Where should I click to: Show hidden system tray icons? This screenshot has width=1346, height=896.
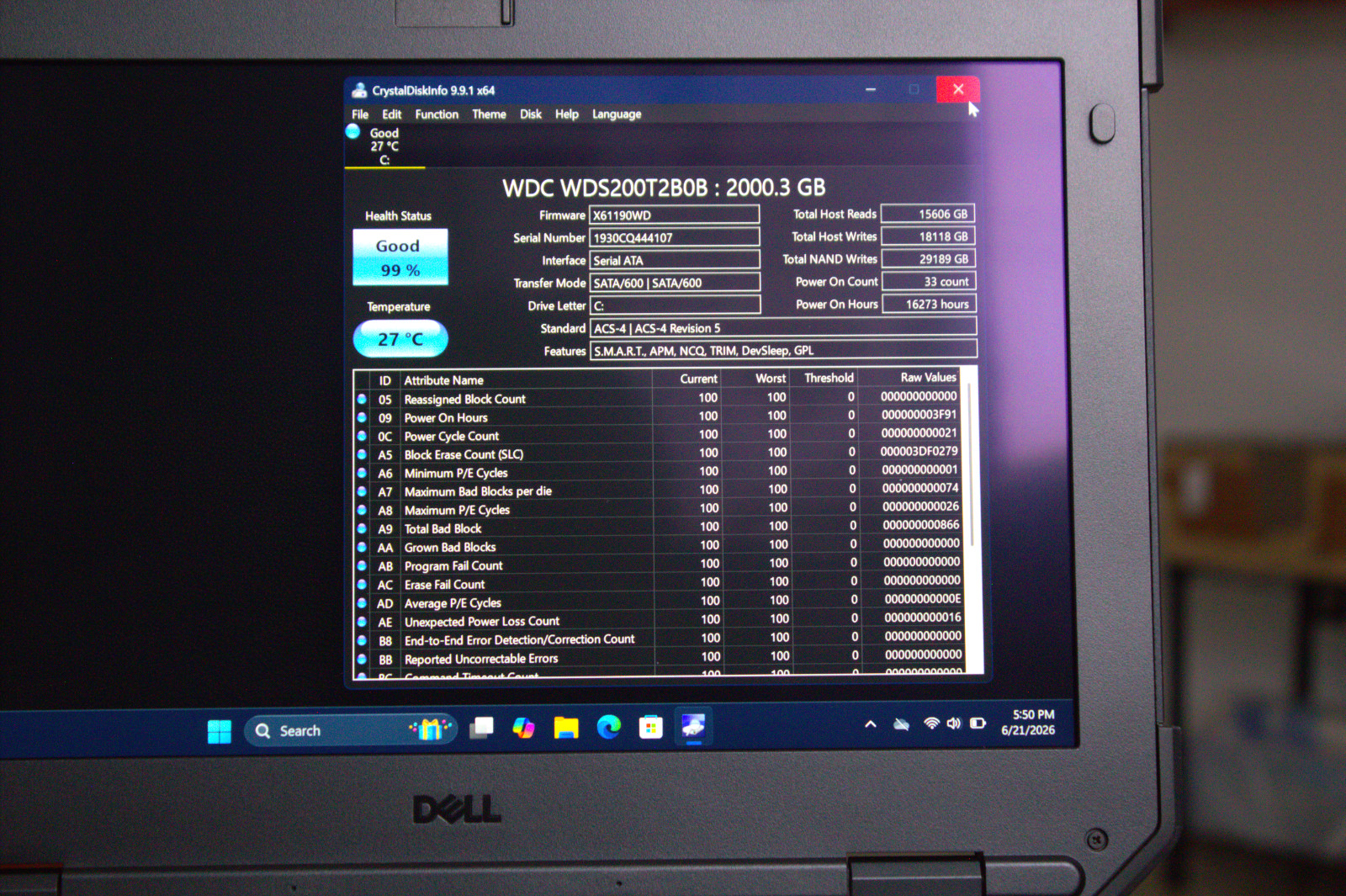[x=871, y=724]
